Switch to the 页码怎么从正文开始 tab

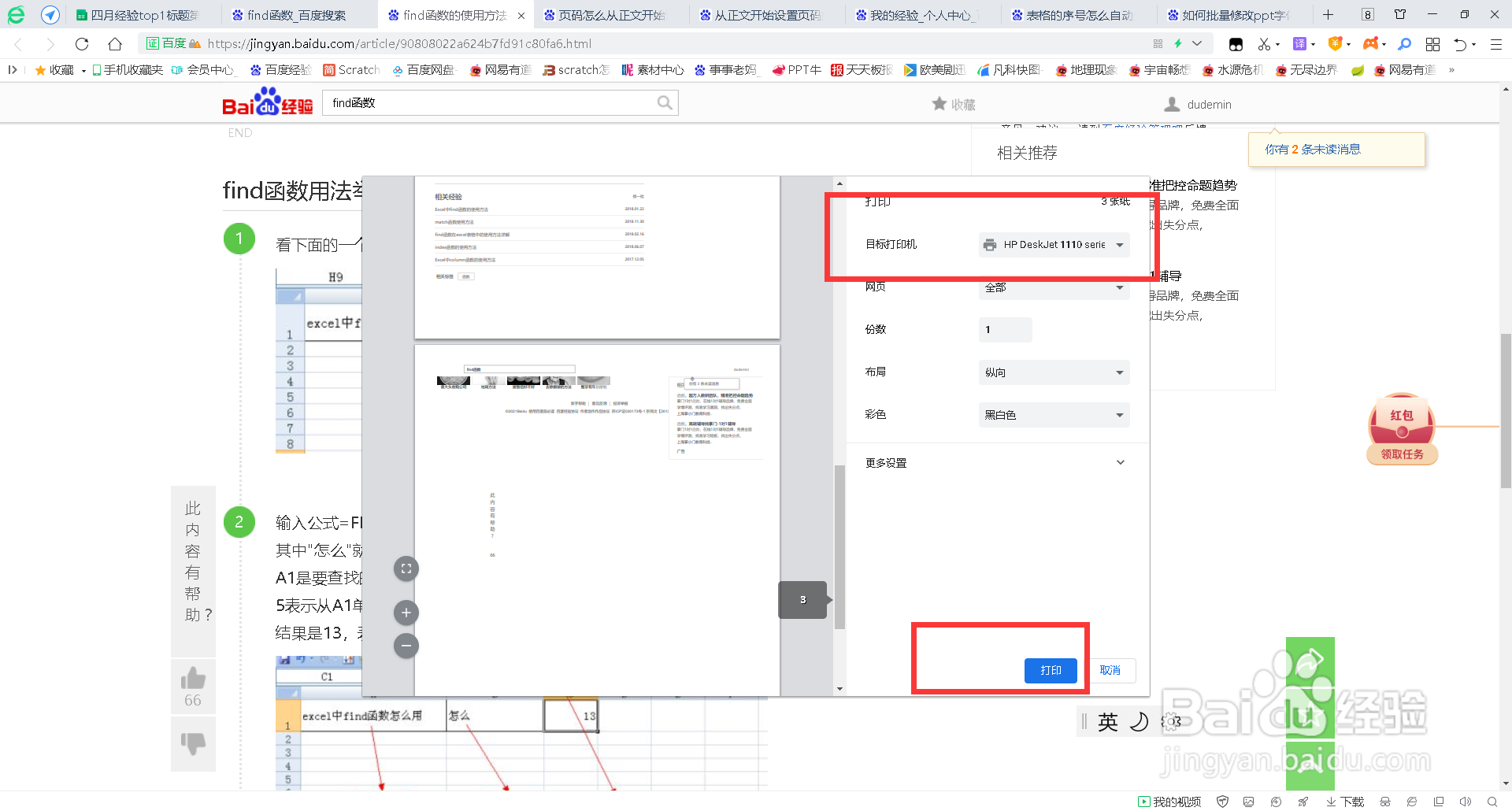(x=609, y=14)
